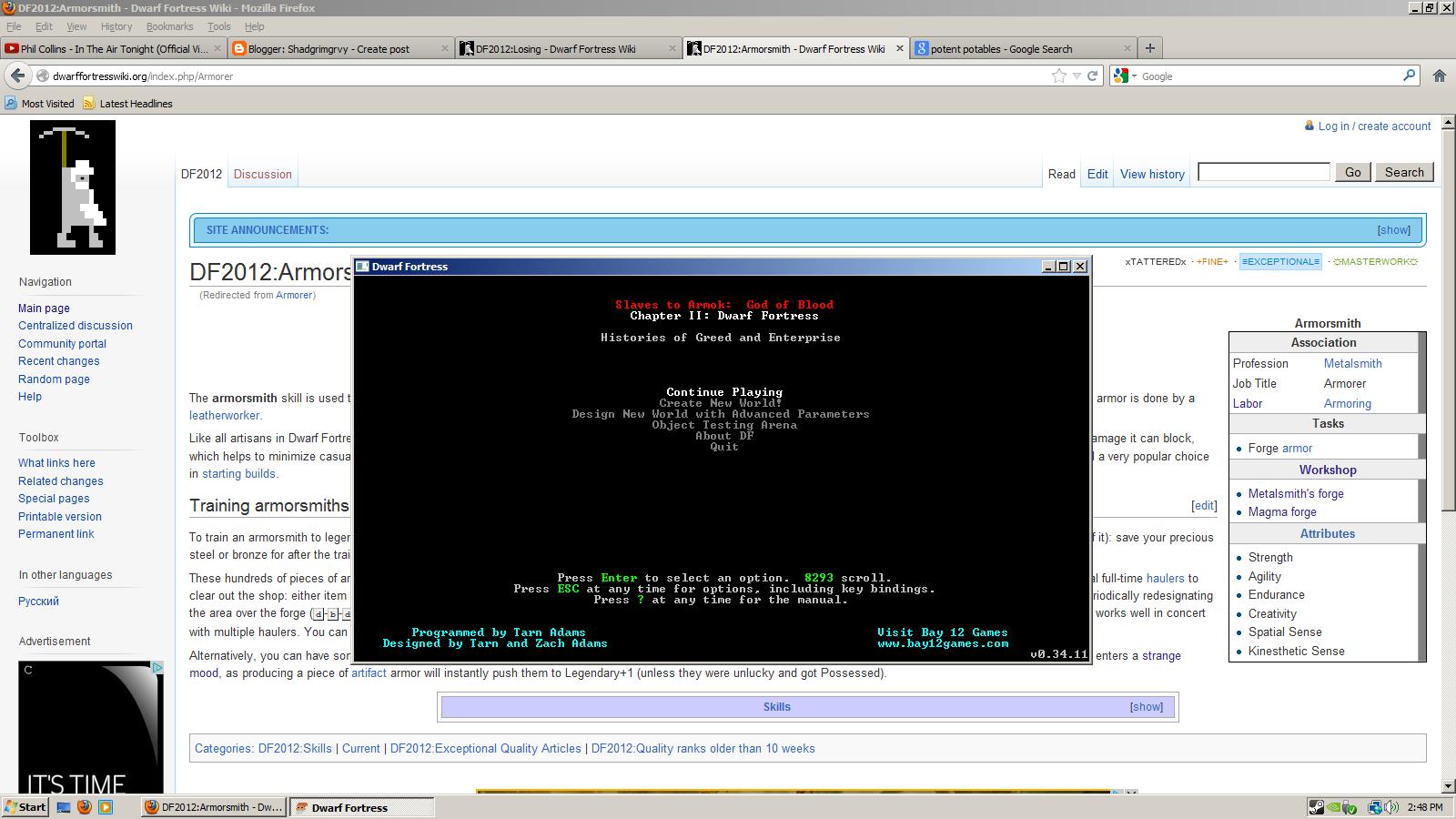
Task: Click the search magnifier in Google box
Action: [x=1410, y=76]
